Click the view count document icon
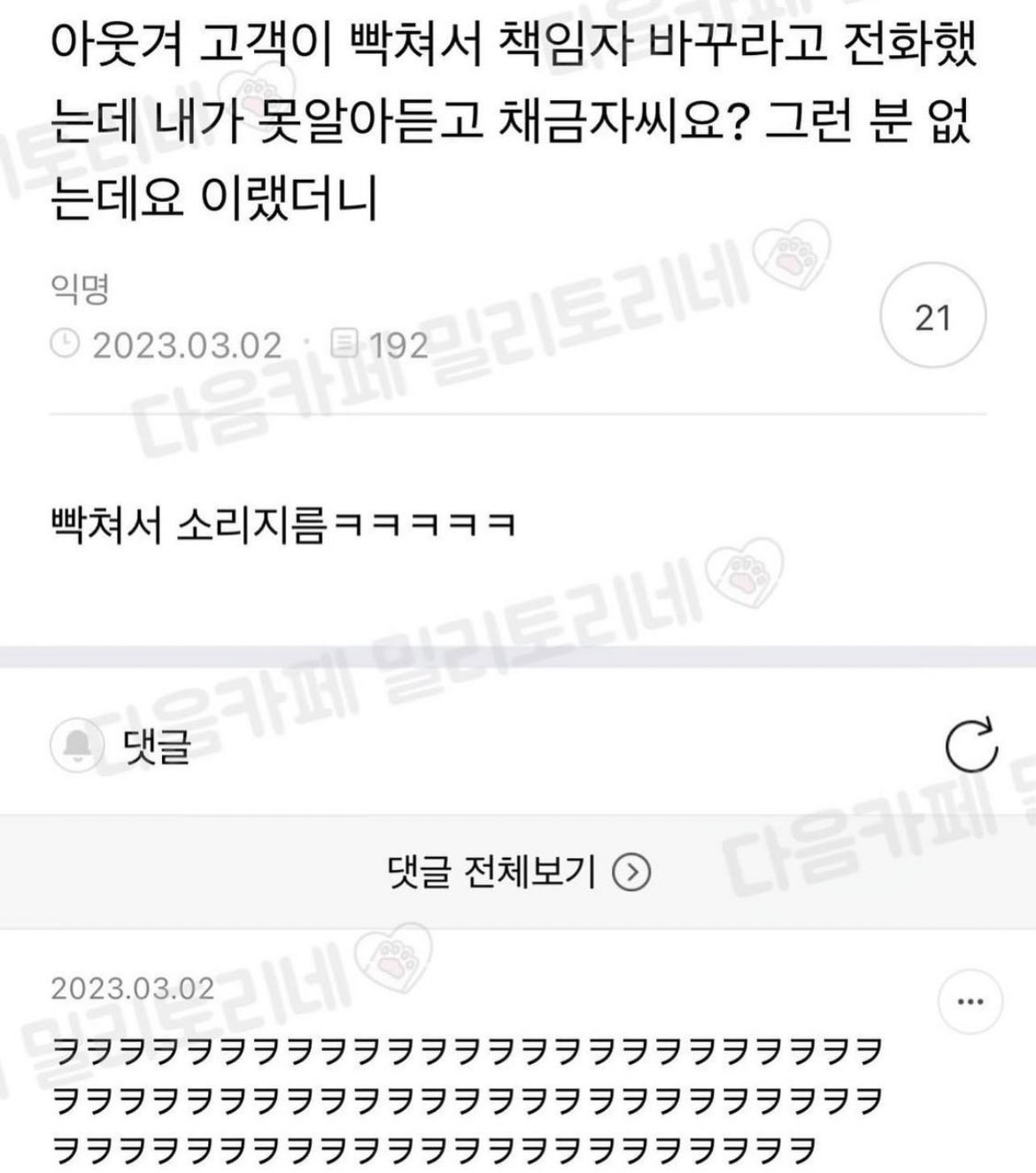The height and width of the screenshot is (1173, 1036). tap(344, 343)
